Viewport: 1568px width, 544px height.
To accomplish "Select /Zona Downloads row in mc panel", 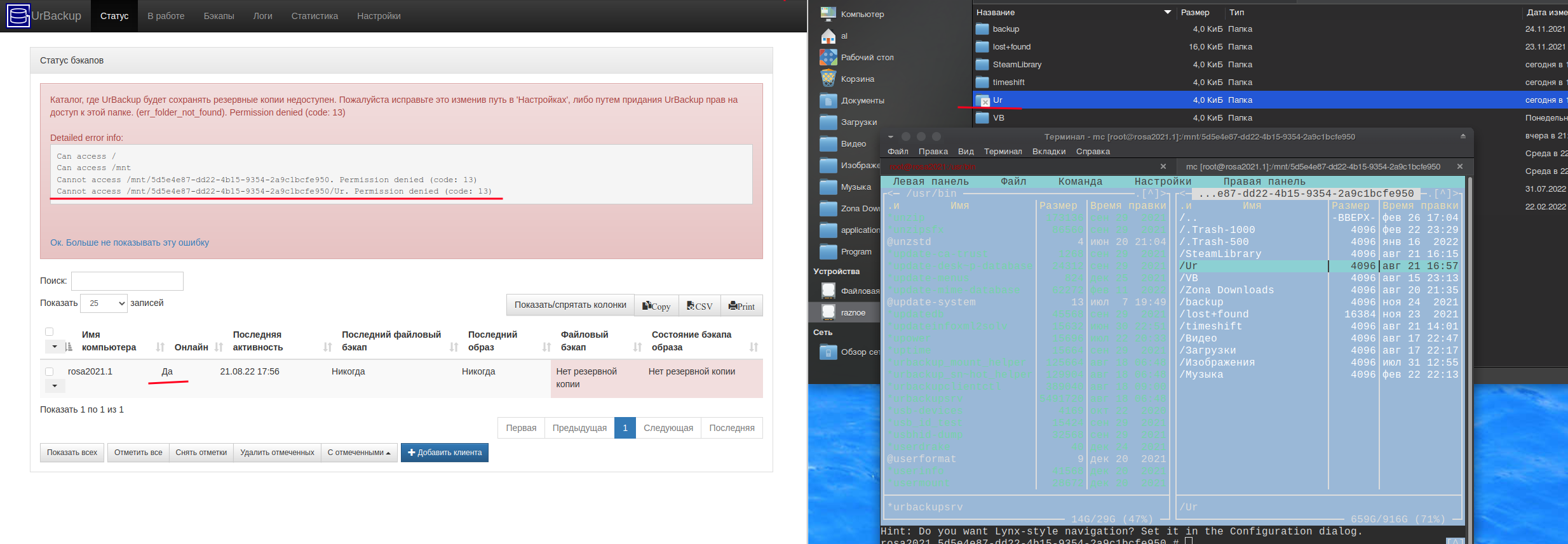I will (x=1318, y=290).
